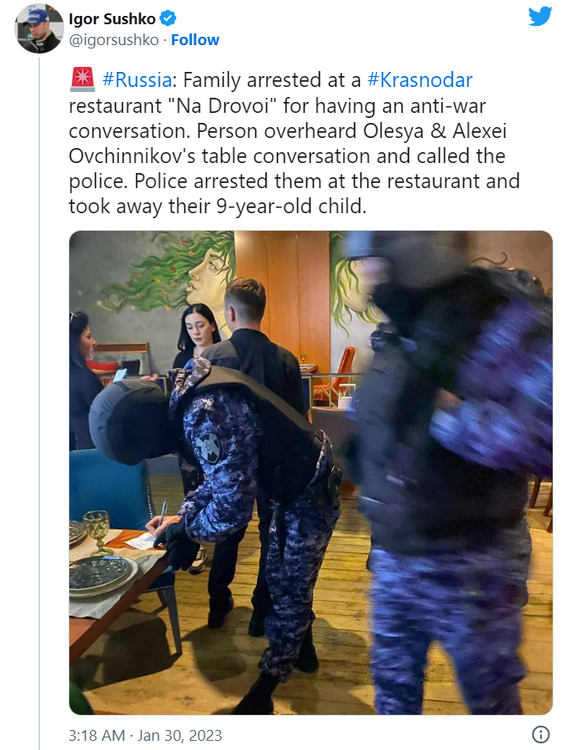The height and width of the screenshot is (750, 566).
Task: Click the green goblet on the table in photo
Action: pos(97,531)
